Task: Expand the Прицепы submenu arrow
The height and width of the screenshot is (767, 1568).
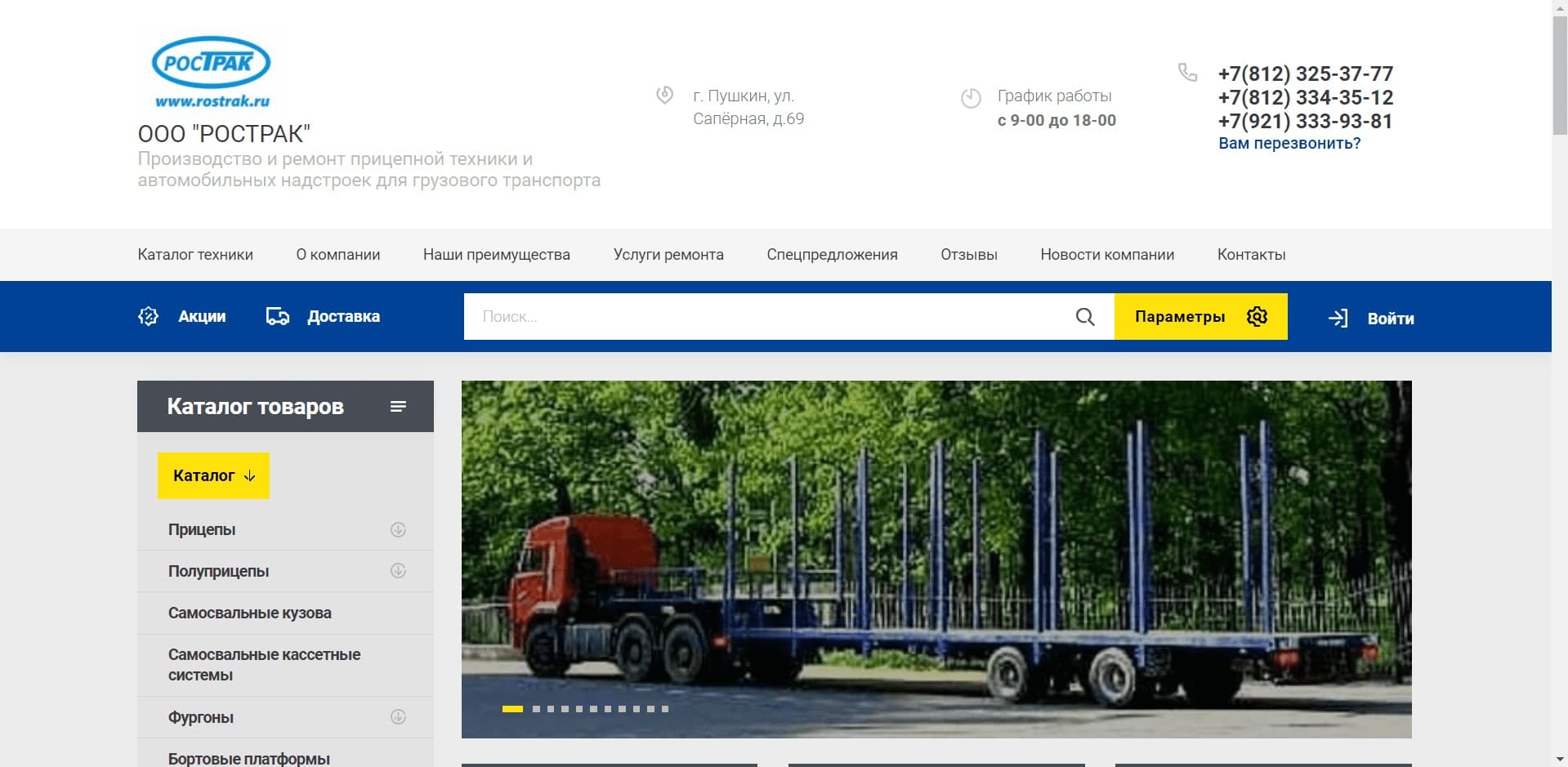Action: click(x=398, y=529)
